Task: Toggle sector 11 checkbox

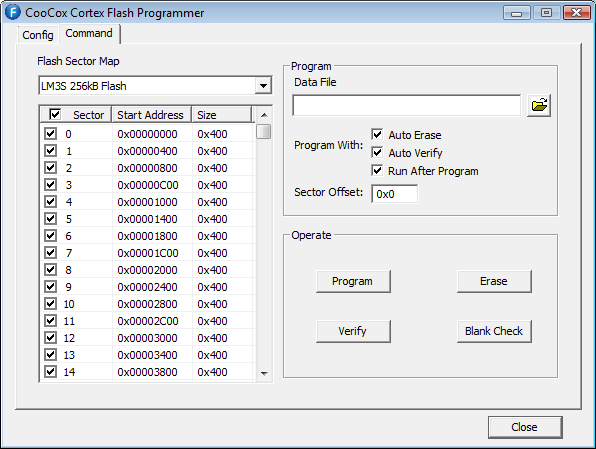Action: (x=50, y=320)
